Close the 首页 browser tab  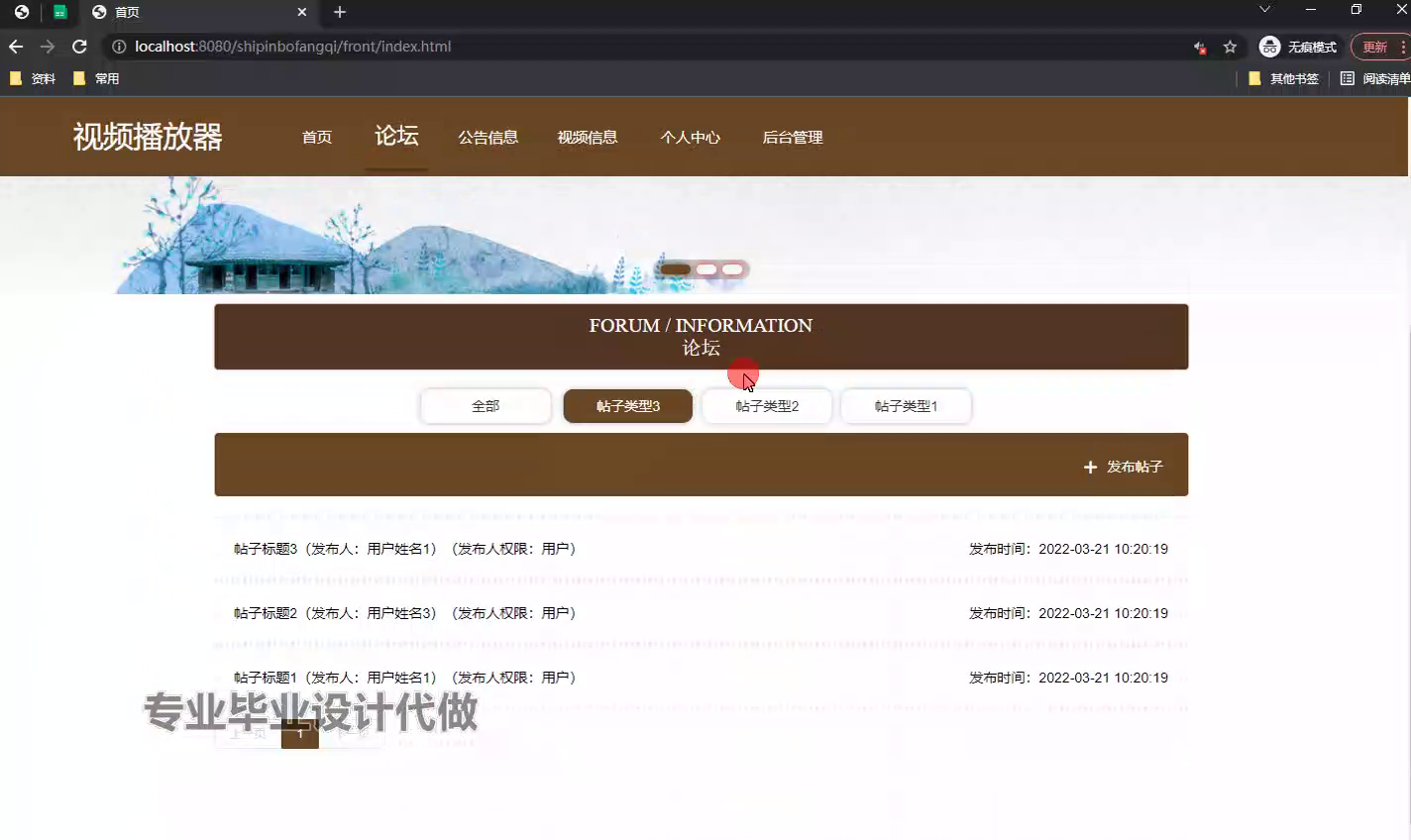pos(302,12)
